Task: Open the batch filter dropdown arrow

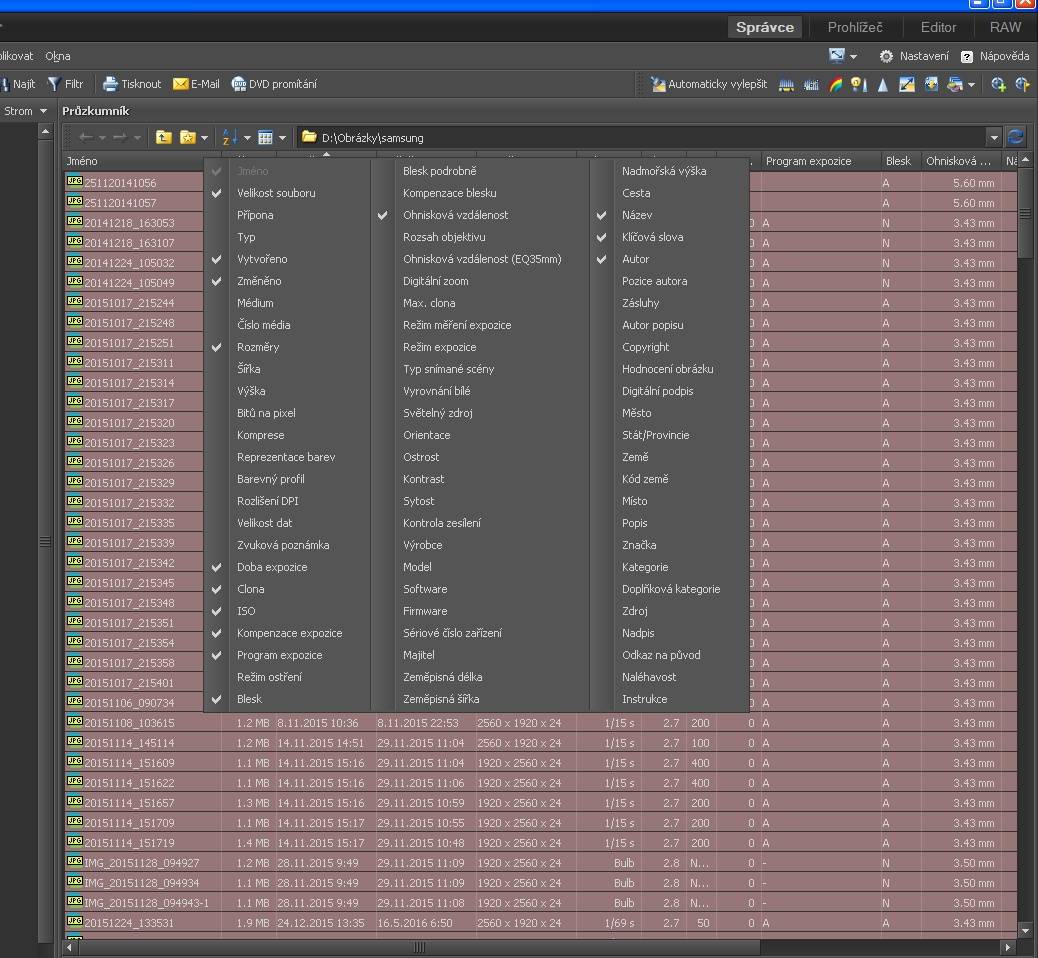Action: (x=971, y=85)
